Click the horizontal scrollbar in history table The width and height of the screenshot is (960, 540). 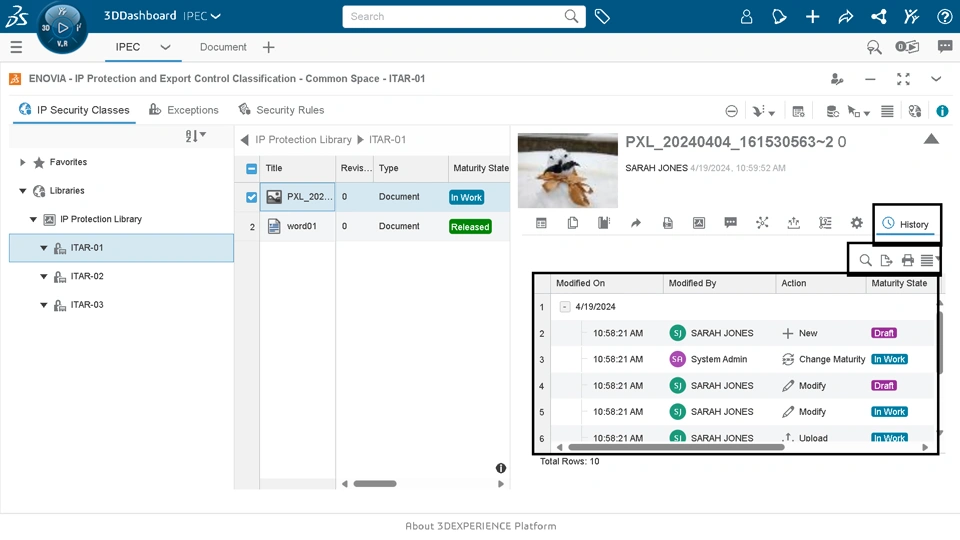coord(676,448)
